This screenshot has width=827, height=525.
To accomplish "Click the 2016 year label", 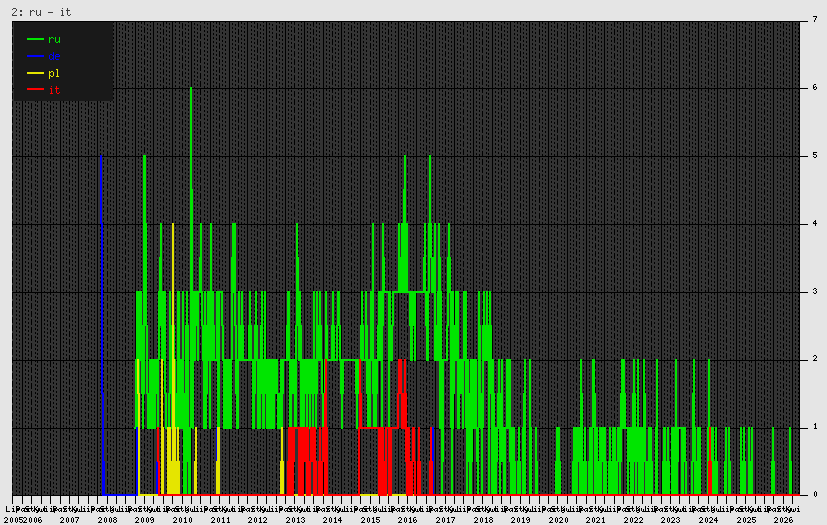I will [408, 520].
